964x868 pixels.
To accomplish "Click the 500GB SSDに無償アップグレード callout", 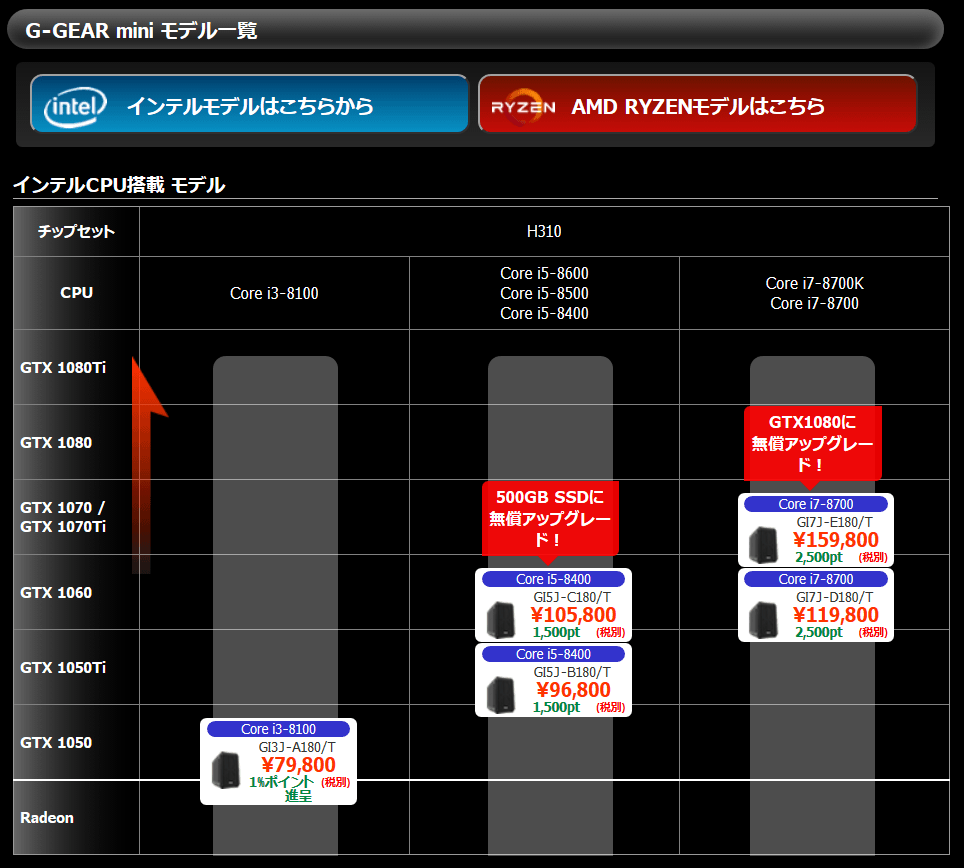I will (x=550, y=519).
